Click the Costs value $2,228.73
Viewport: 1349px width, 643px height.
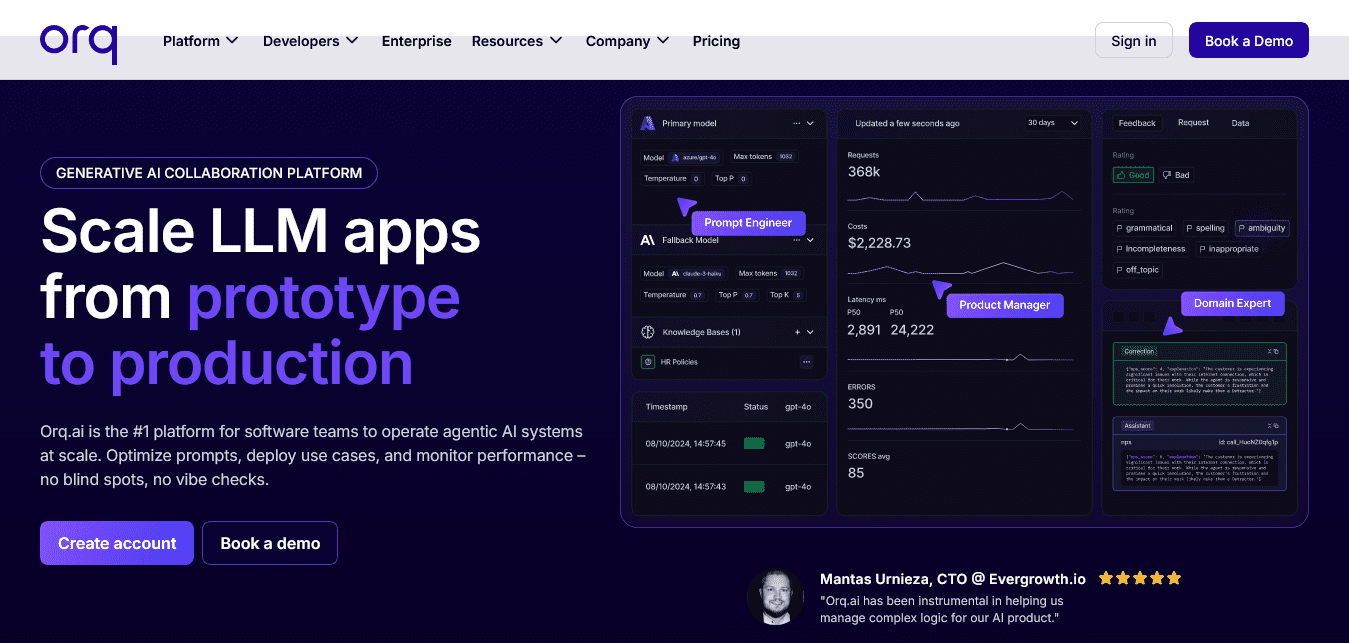[879, 243]
